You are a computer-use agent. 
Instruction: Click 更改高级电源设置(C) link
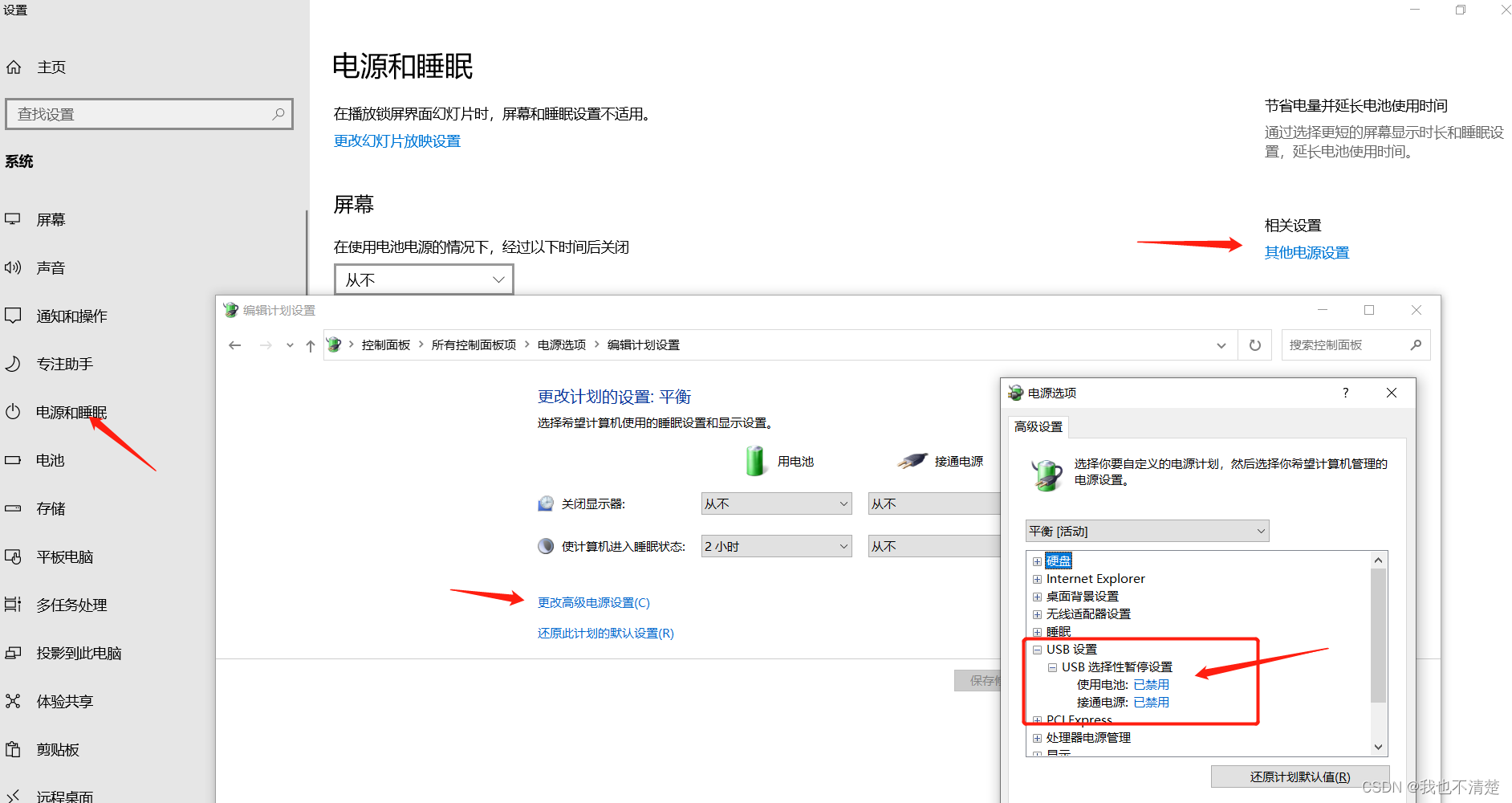(x=594, y=603)
